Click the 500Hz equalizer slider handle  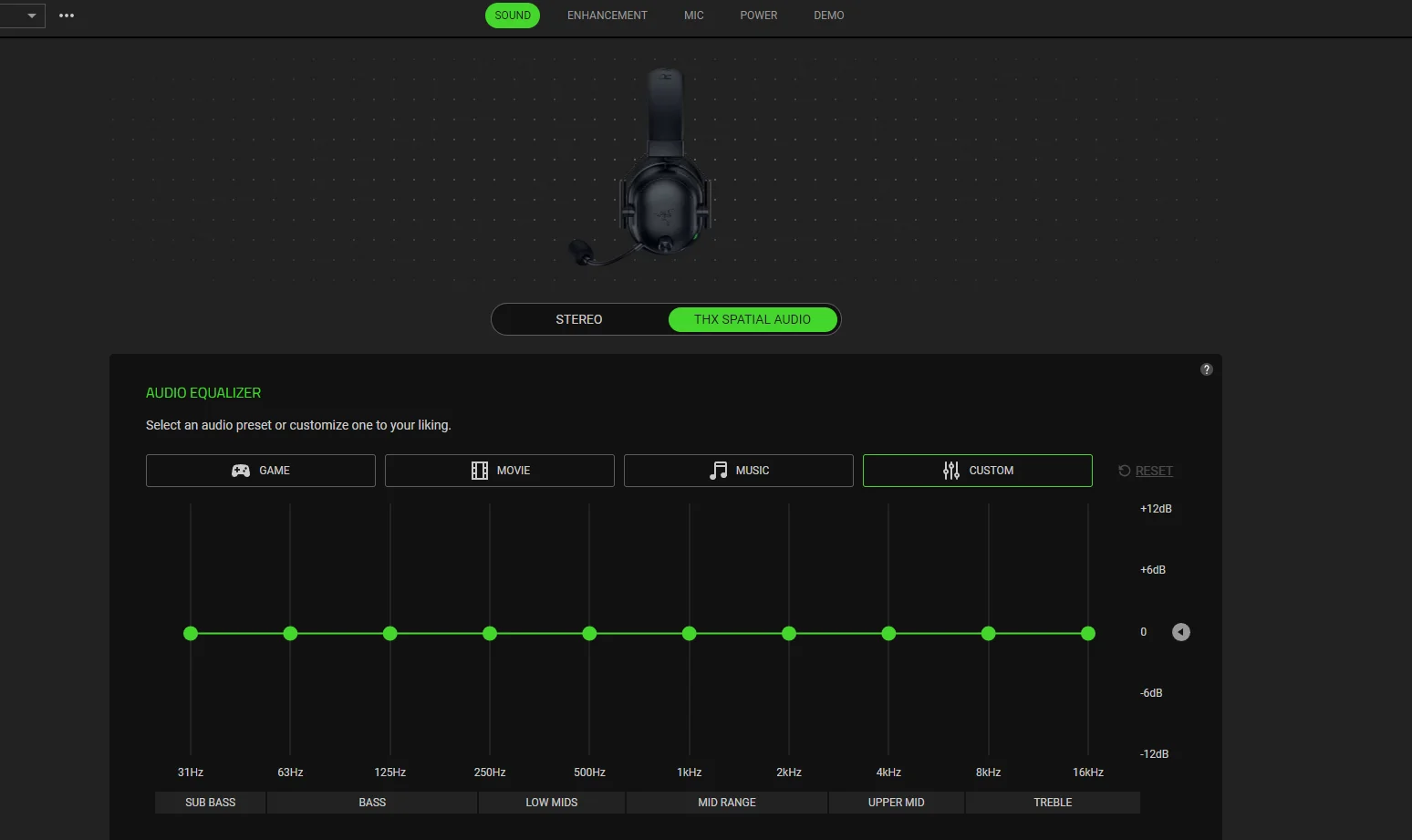(589, 633)
